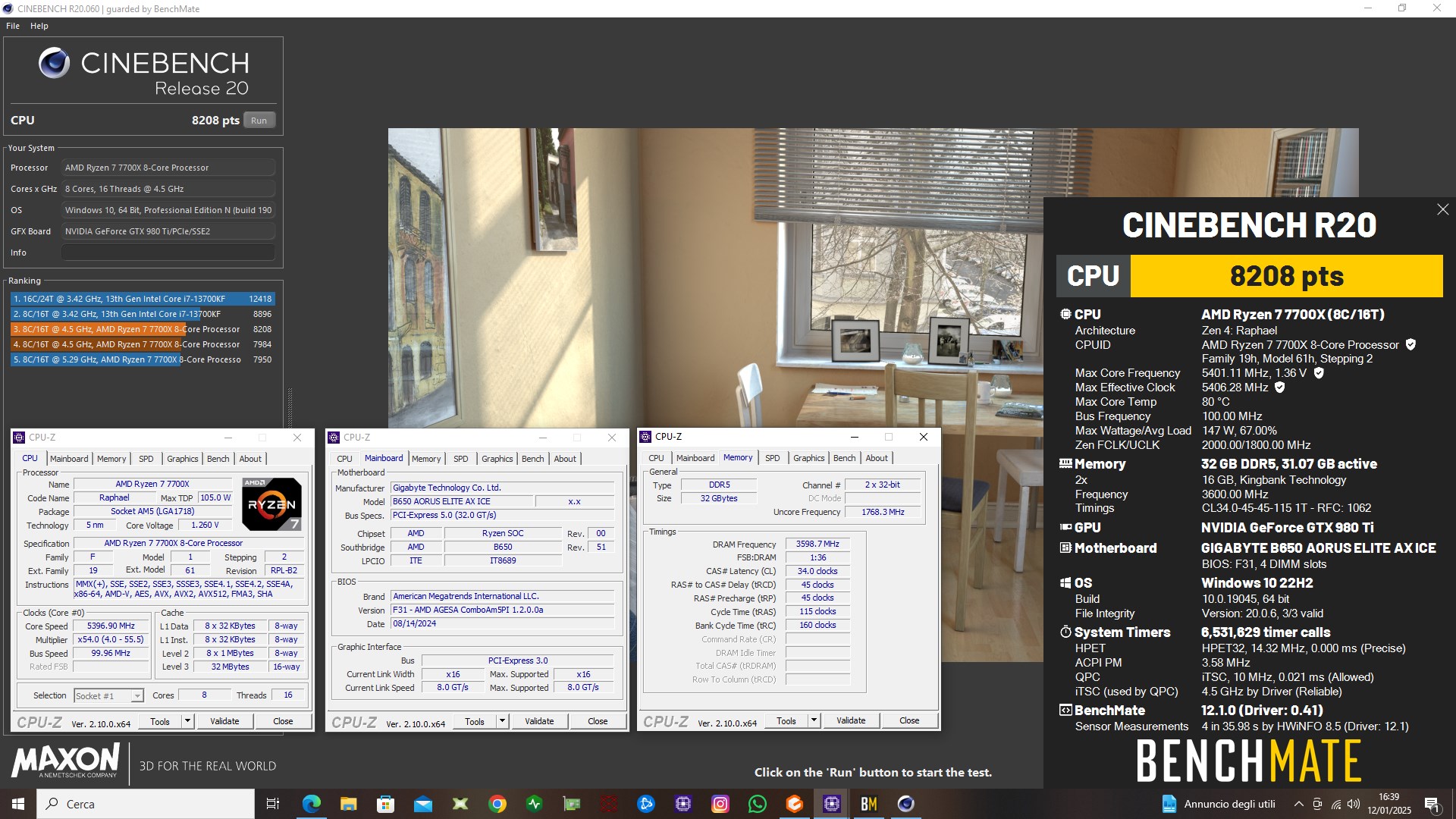Click the shield icon beside Max Core Frequency

click(1319, 372)
